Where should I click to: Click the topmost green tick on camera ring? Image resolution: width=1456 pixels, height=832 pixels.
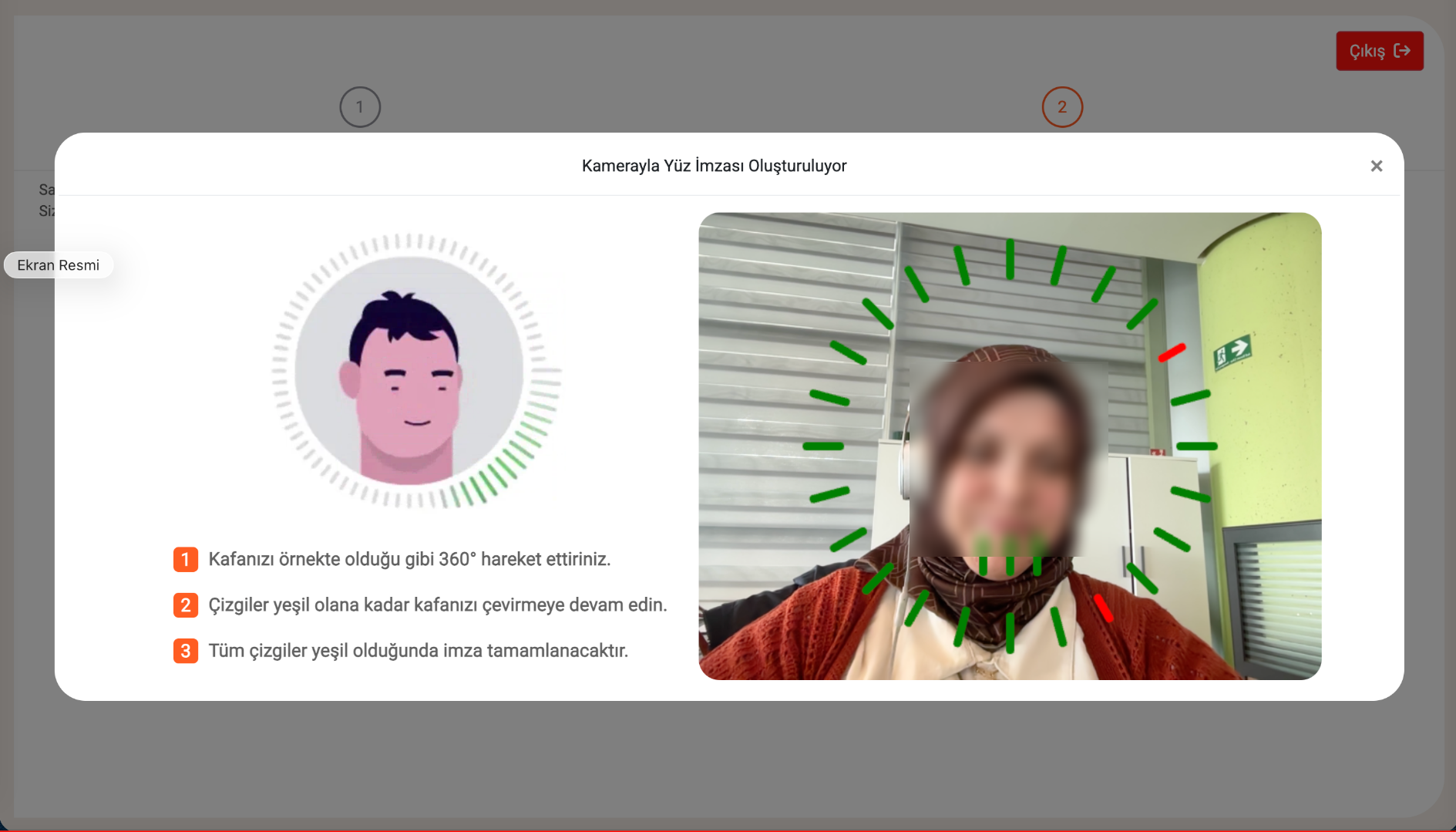(1010, 258)
